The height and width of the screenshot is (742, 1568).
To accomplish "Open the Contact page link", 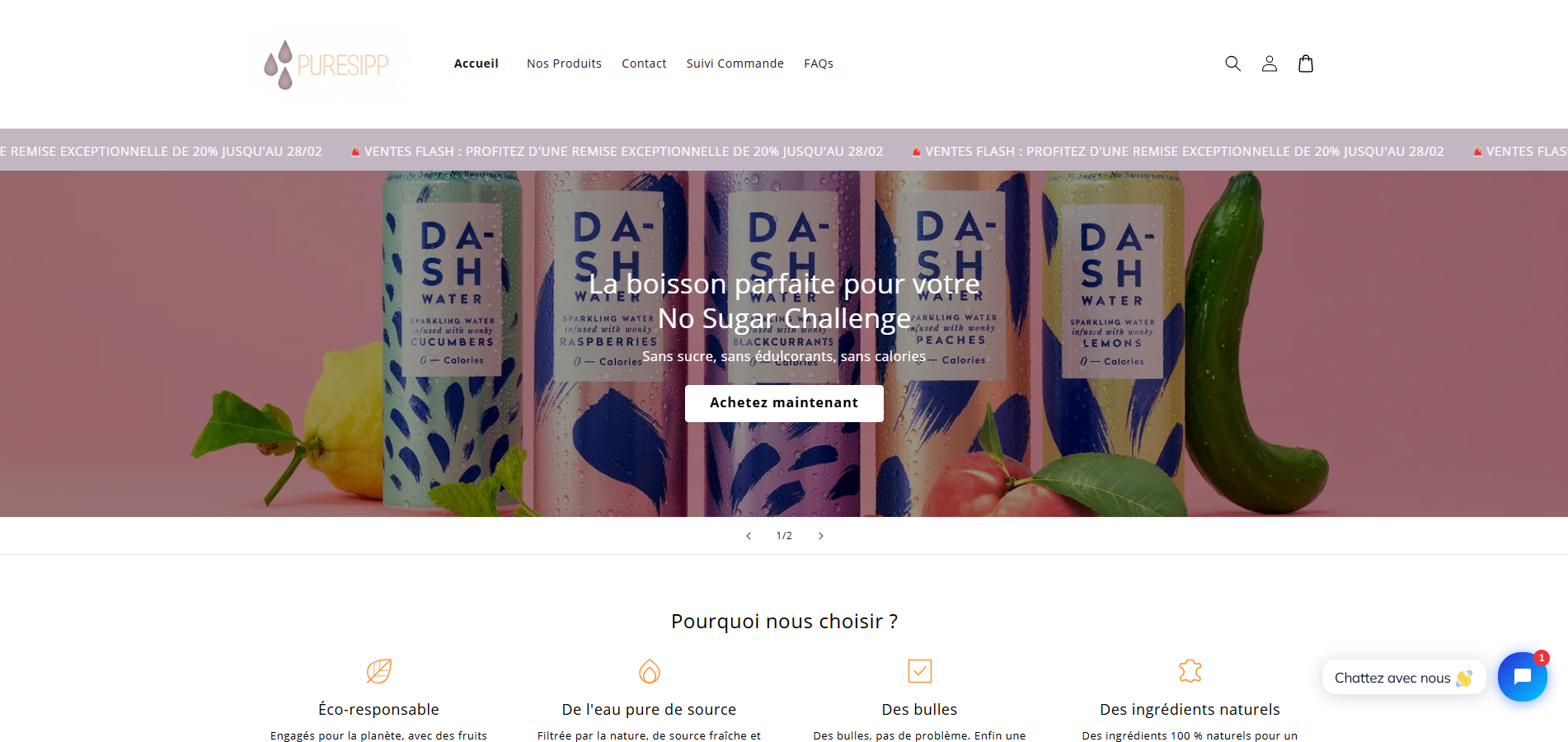I will point(644,63).
